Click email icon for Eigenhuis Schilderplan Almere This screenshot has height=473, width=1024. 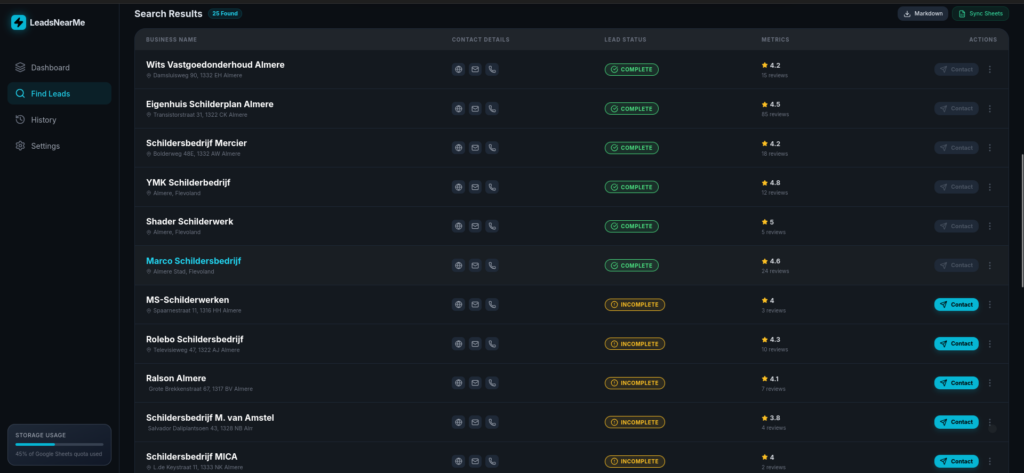(x=475, y=108)
